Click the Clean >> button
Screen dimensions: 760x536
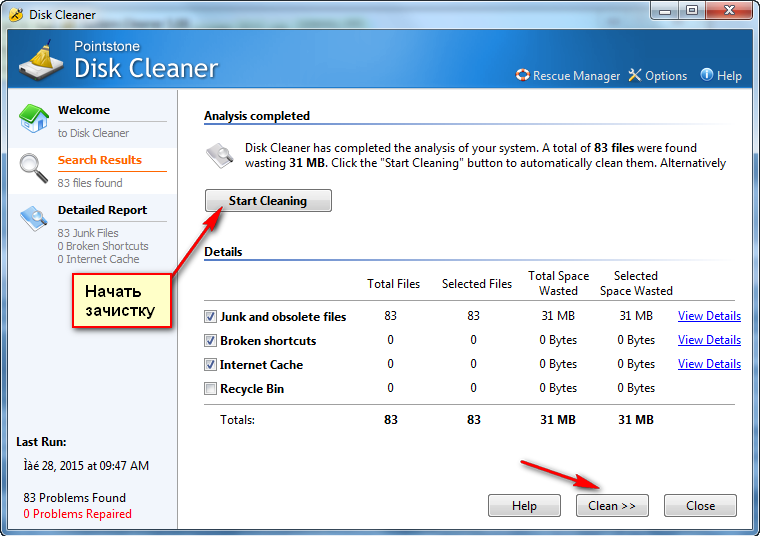point(612,505)
